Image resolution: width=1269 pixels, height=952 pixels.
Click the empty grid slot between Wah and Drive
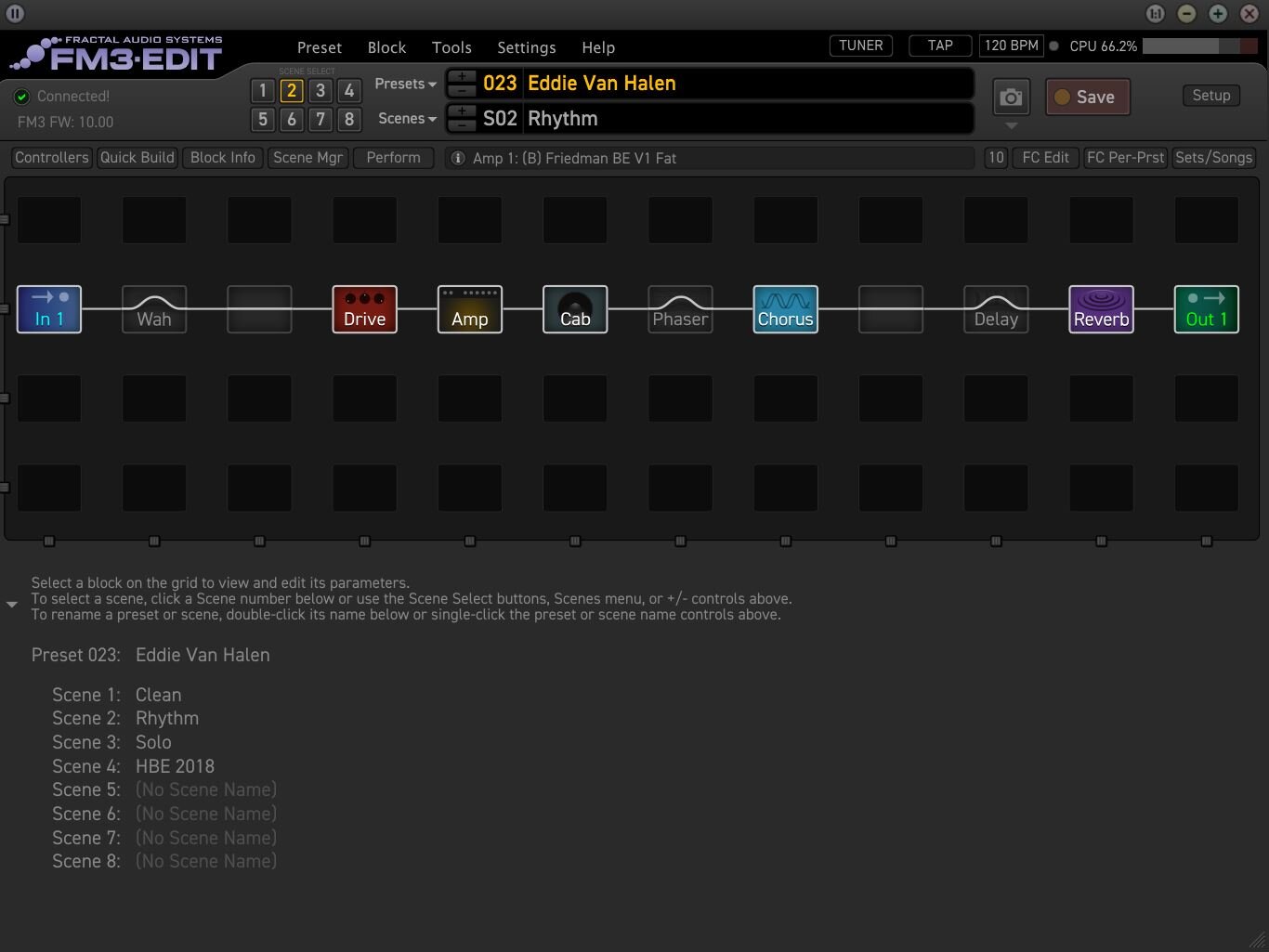(x=259, y=309)
